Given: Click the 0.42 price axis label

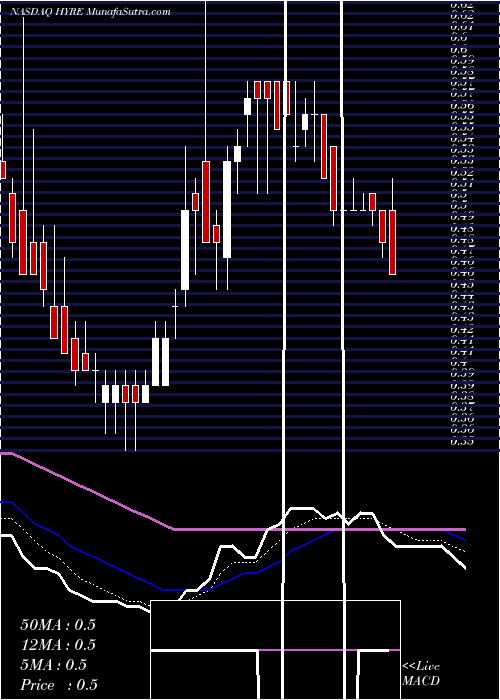Looking at the screenshot, I should (461, 330).
